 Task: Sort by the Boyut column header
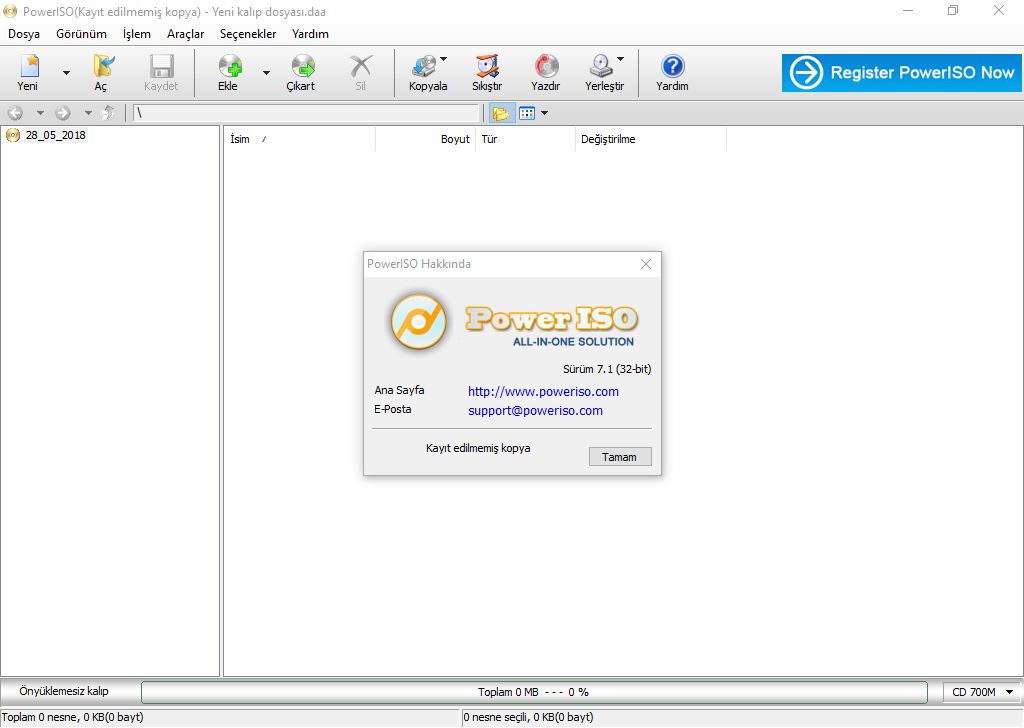(426, 139)
